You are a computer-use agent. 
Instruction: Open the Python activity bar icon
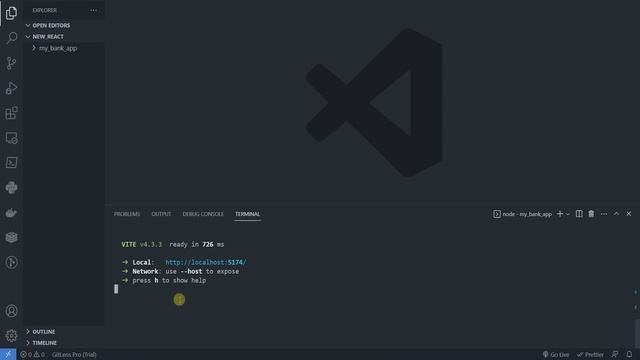(11, 187)
